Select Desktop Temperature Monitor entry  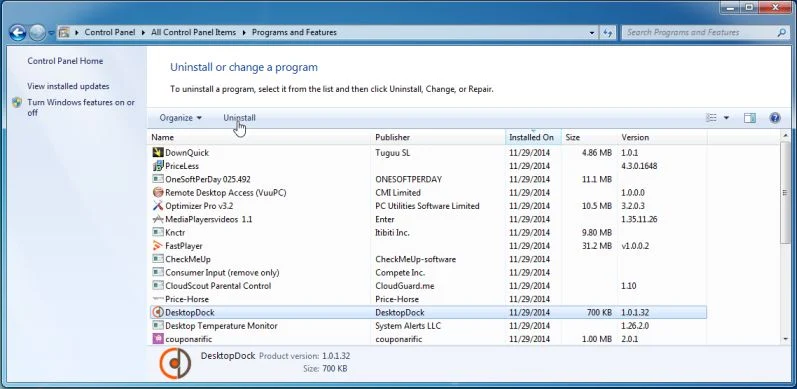point(221,325)
